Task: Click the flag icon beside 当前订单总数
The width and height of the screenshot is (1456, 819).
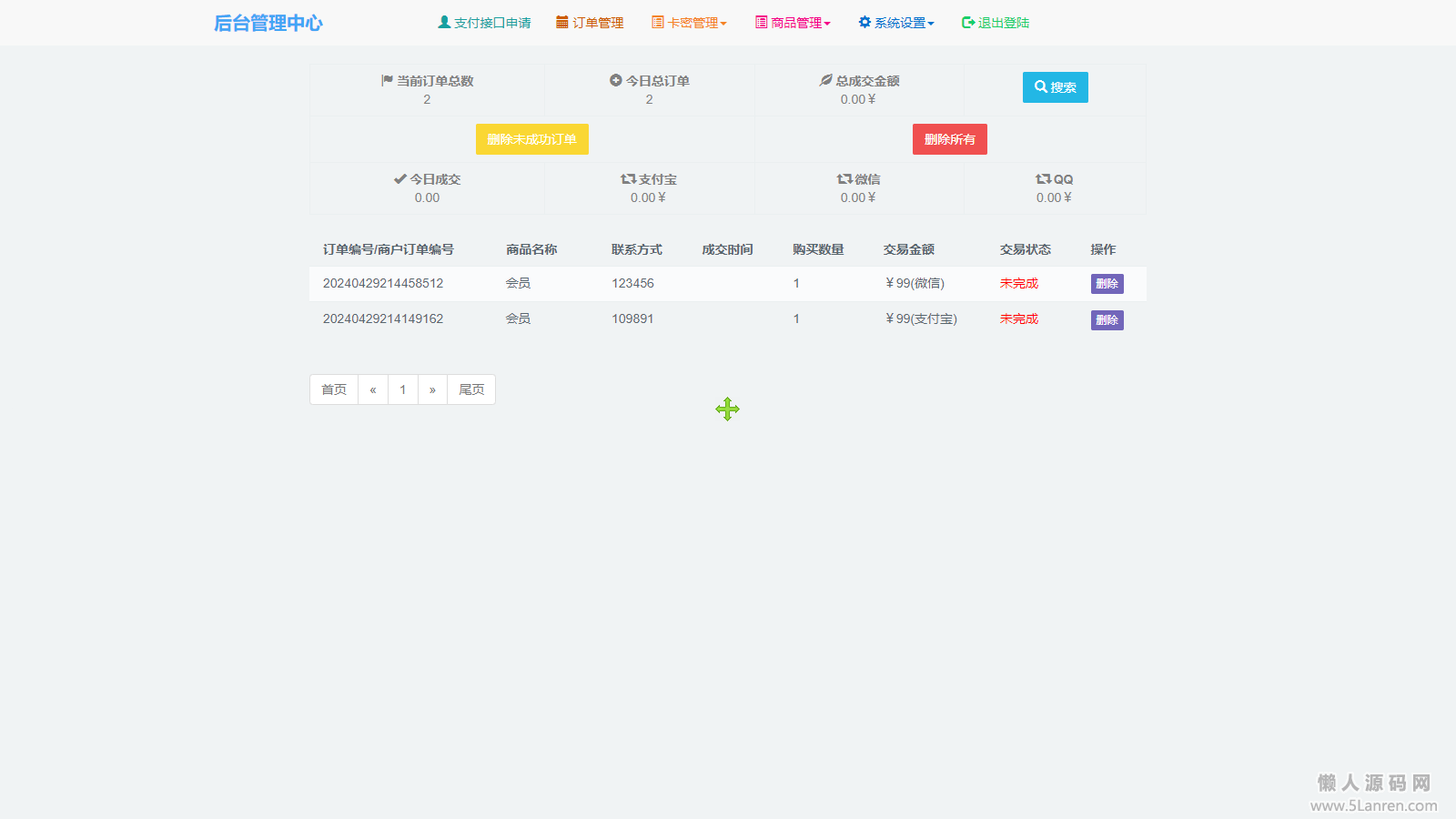Action: pos(387,80)
